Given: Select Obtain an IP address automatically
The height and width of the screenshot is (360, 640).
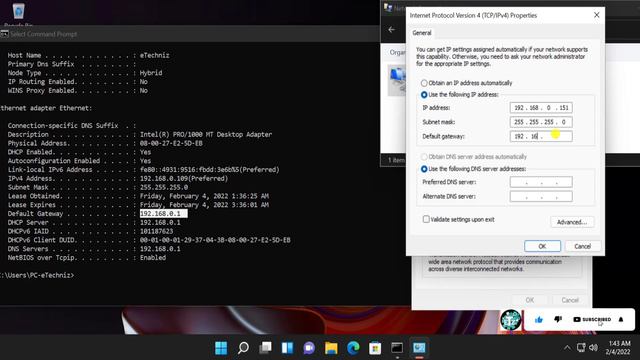Looking at the screenshot, I should [x=466, y=83].
